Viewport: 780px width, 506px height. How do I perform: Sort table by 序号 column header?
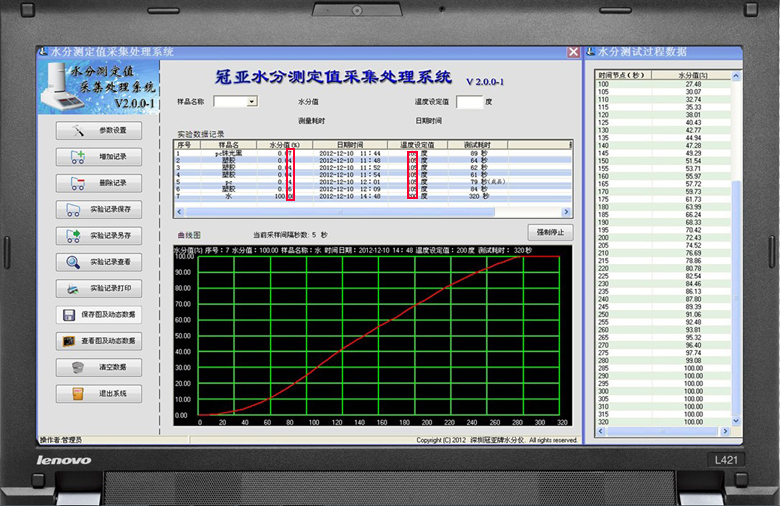coord(187,145)
